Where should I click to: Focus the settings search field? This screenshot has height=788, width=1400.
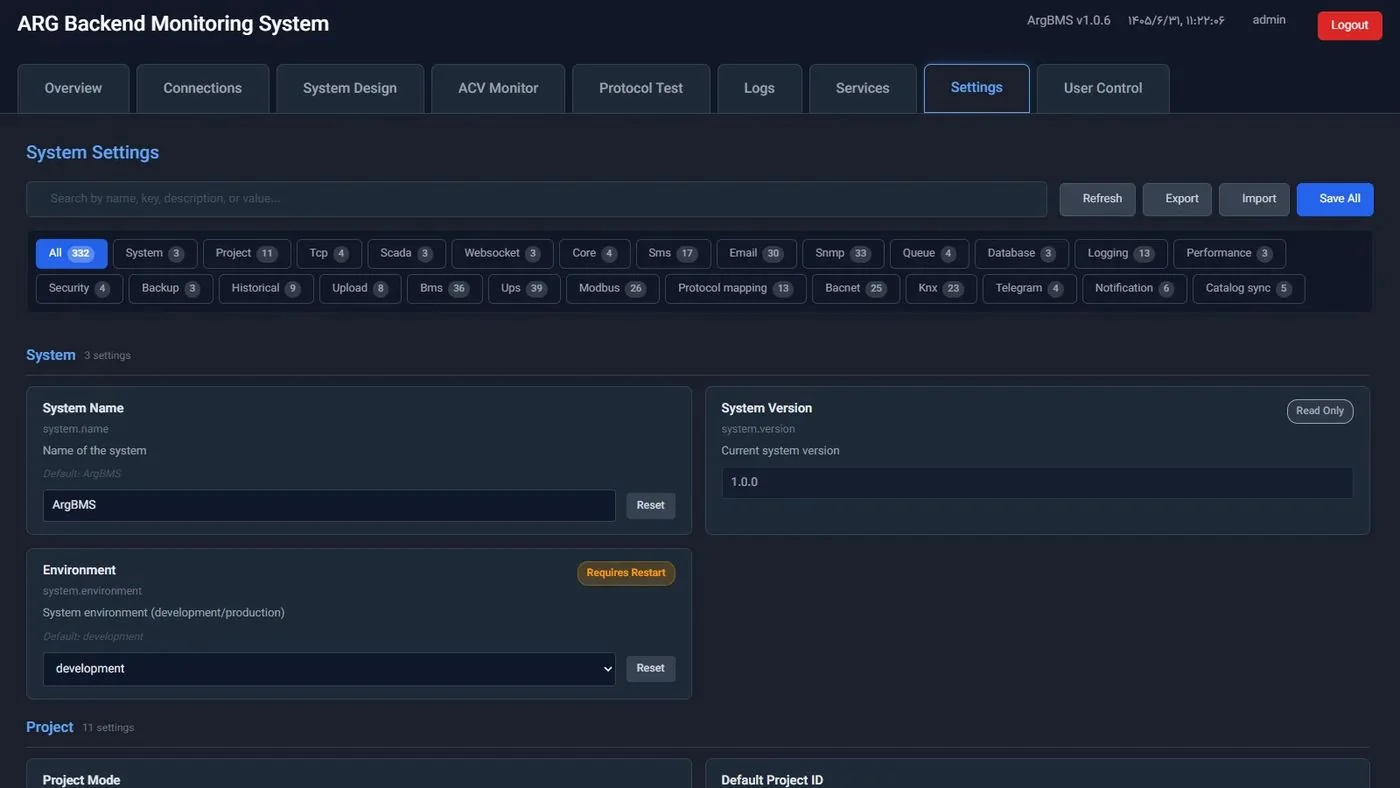[x=537, y=199]
